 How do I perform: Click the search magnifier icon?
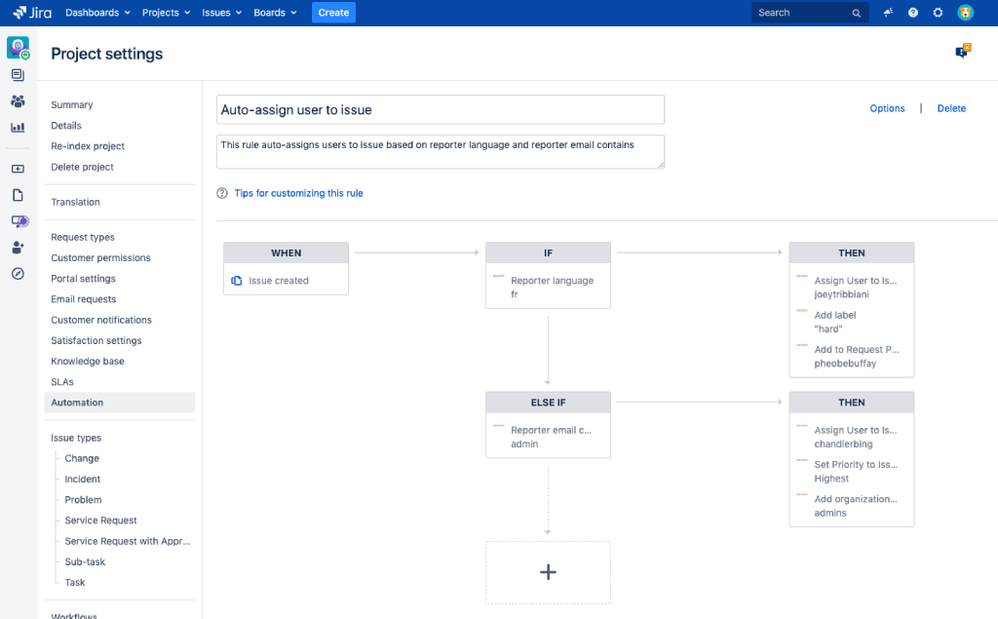[x=857, y=13]
